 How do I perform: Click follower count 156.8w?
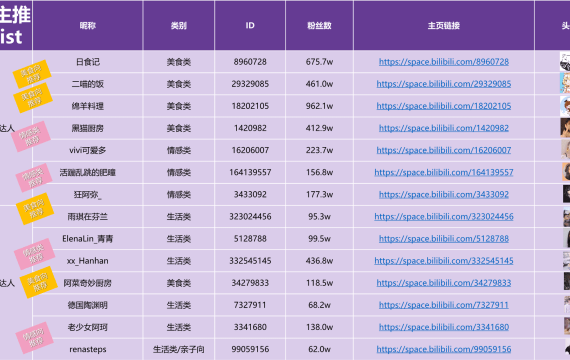[x=319, y=172]
